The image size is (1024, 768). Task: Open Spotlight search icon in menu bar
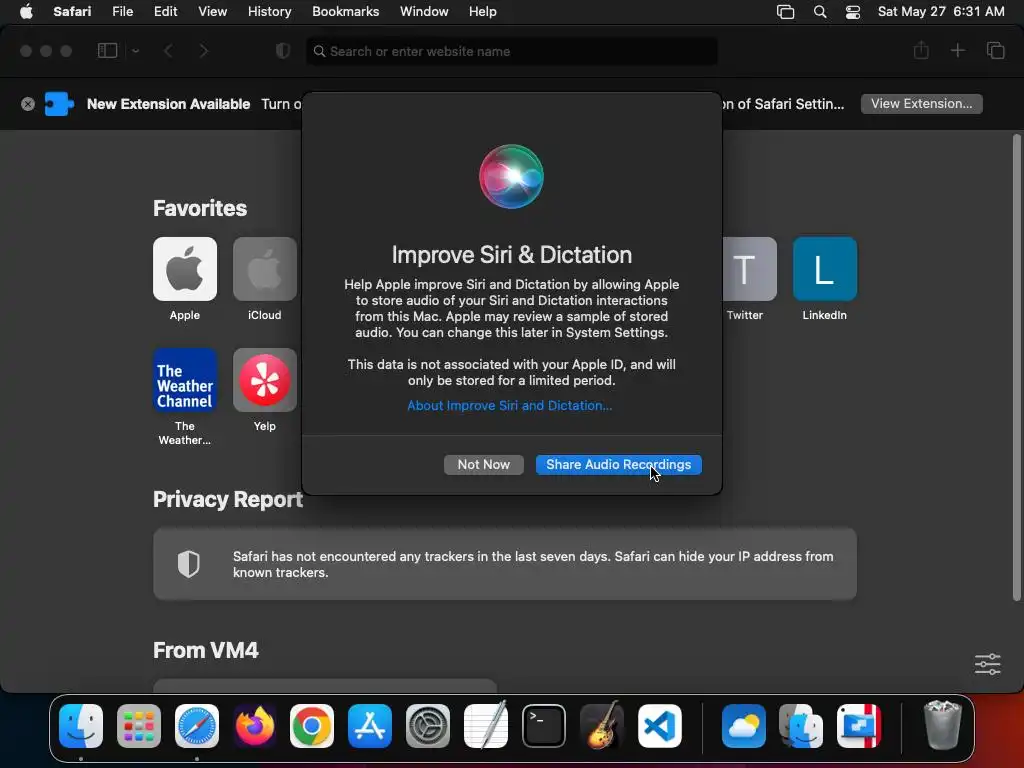[820, 12]
